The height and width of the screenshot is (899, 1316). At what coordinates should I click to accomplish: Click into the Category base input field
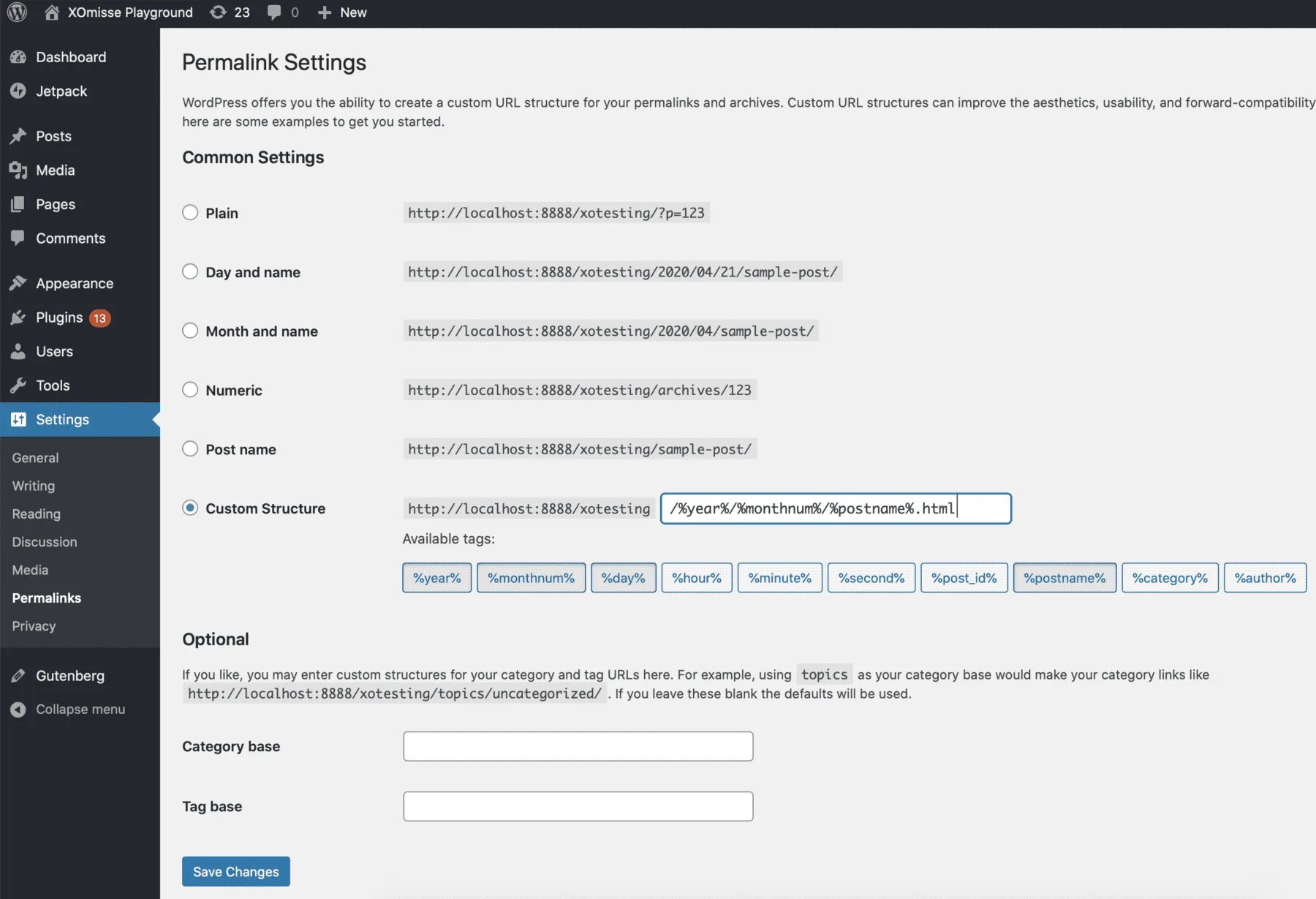click(x=578, y=746)
